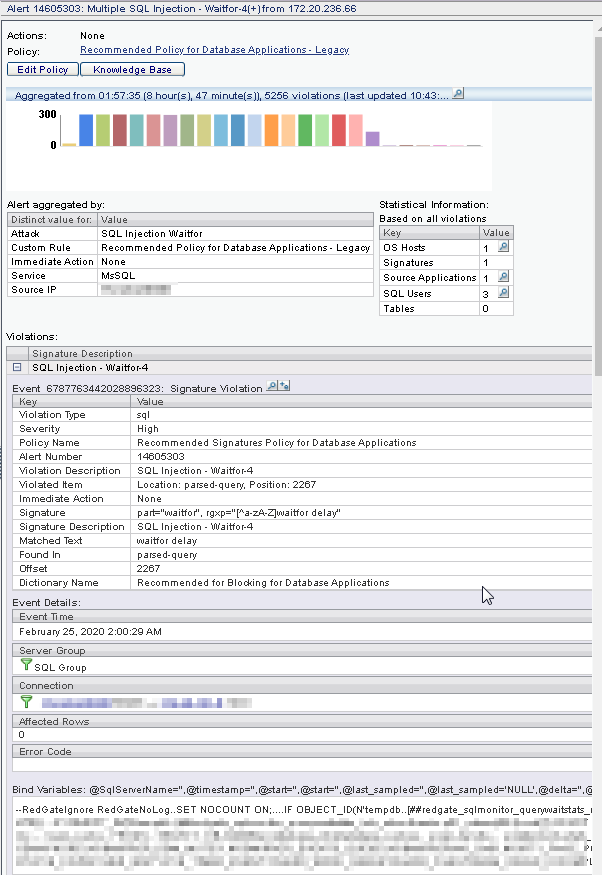
Task: Click magnifier icon beside Signature Violation event
Action: (272, 386)
